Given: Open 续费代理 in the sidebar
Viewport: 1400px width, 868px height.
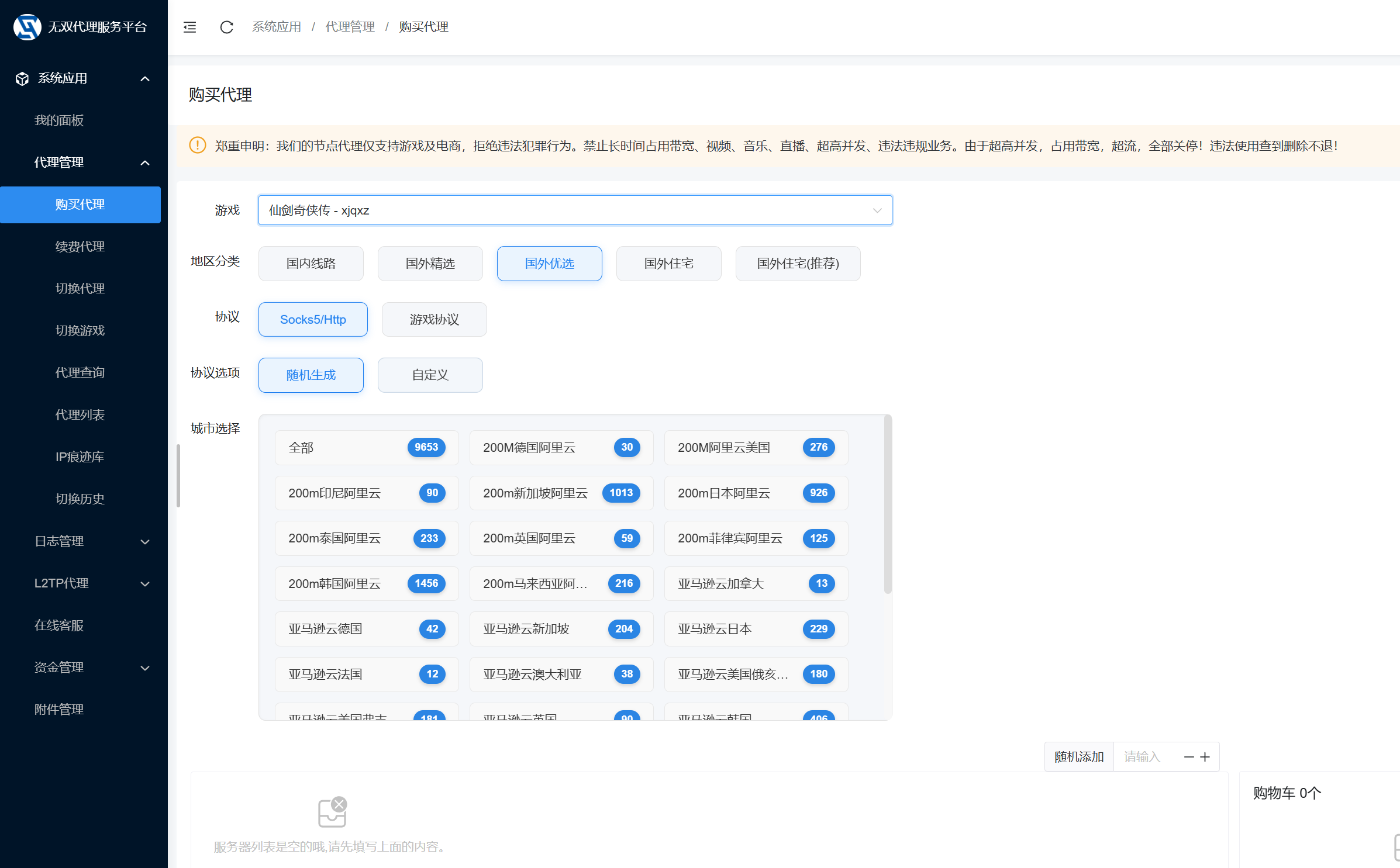Looking at the screenshot, I should click(x=80, y=247).
